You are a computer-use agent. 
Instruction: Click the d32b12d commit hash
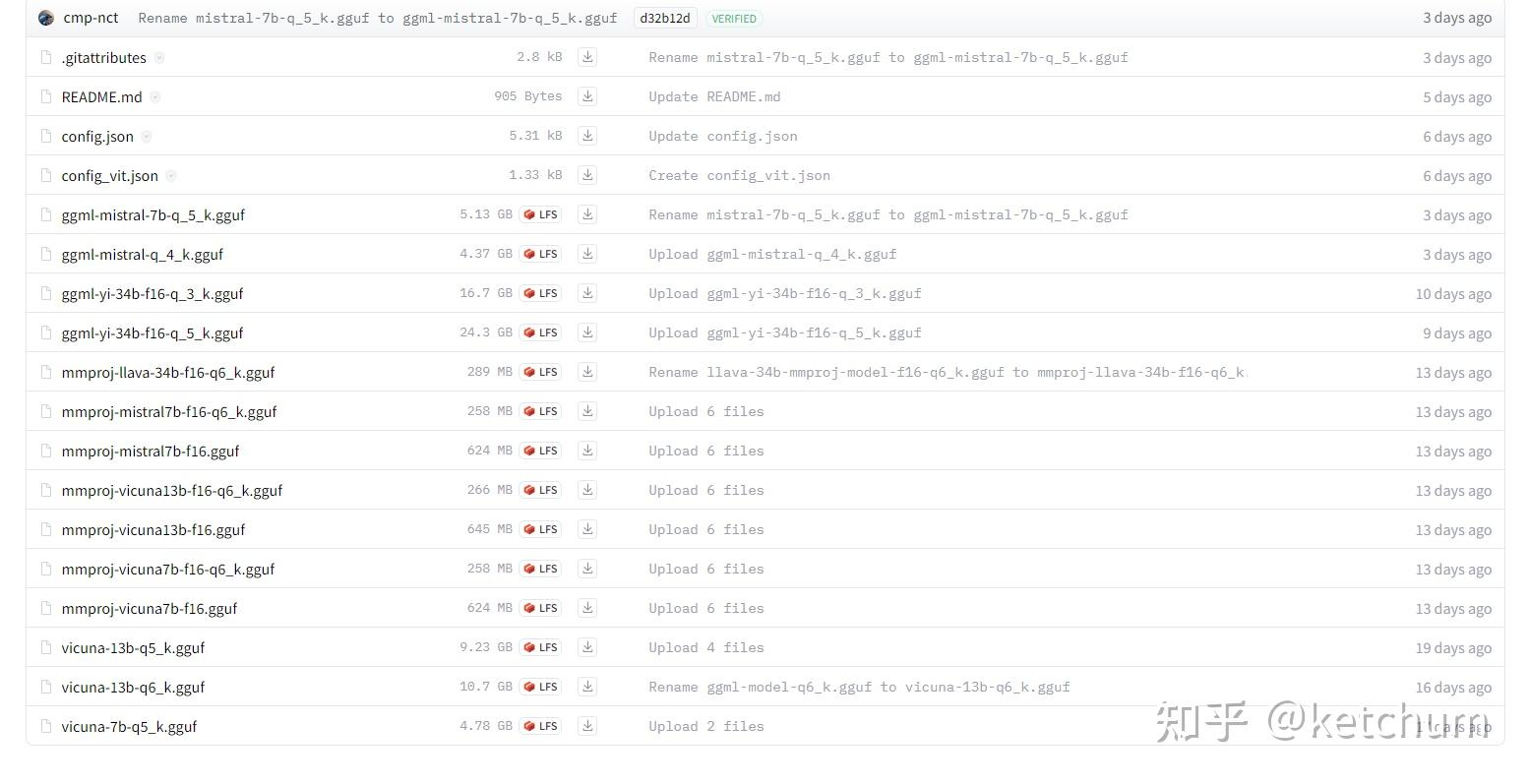(x=664, y=17)
